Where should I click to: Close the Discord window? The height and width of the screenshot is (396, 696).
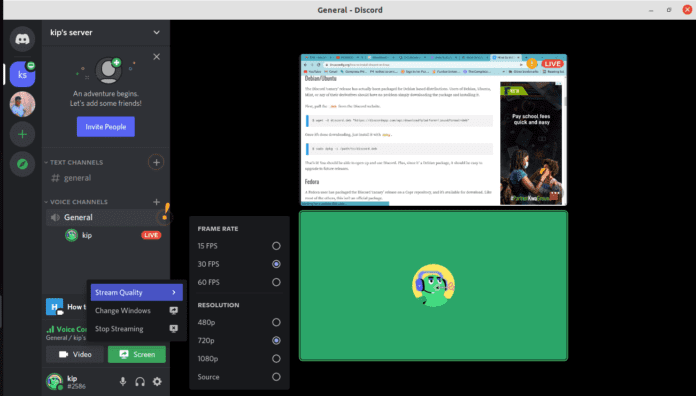tap(687, 10)
